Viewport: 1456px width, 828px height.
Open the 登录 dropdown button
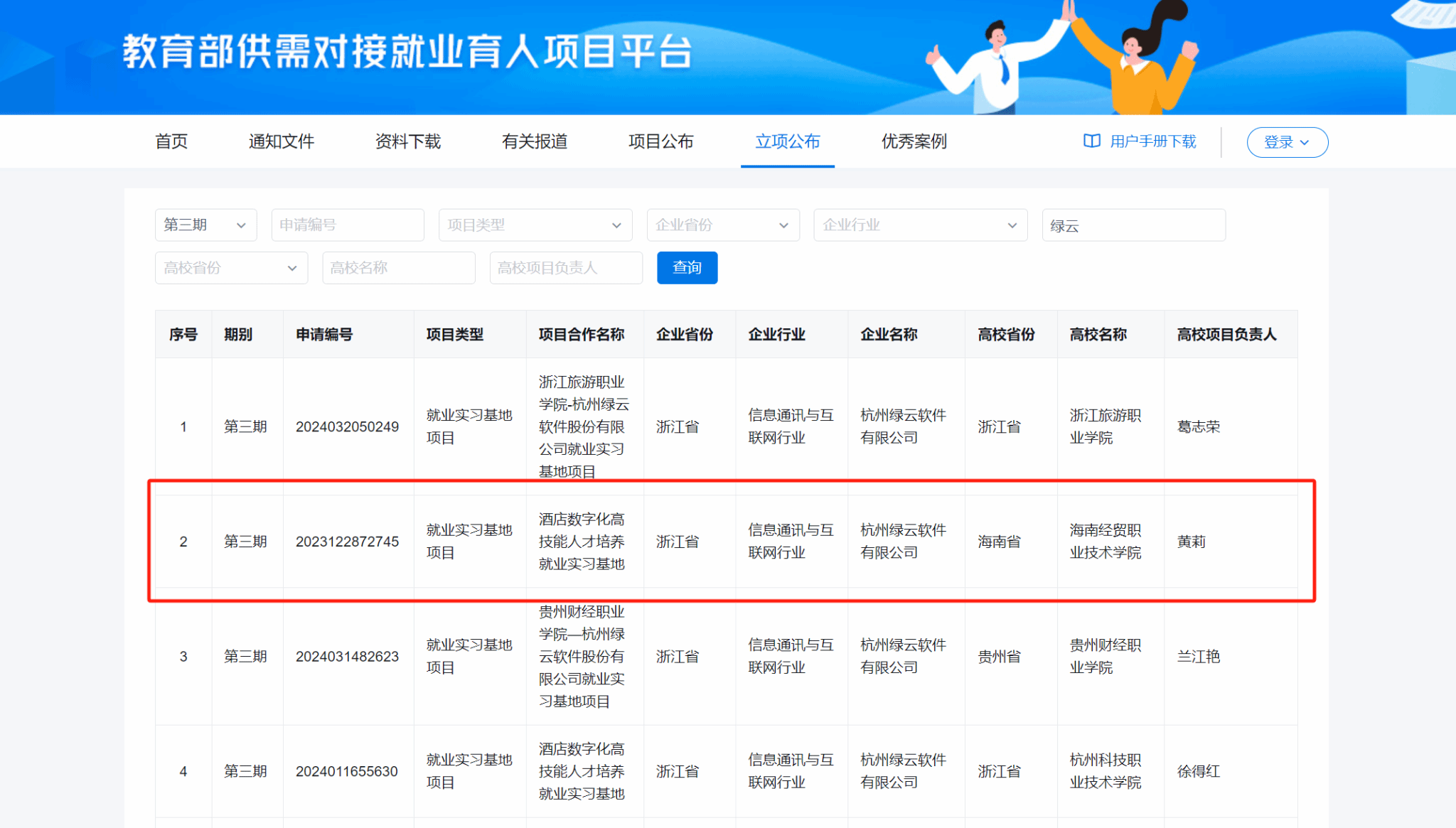(1287, 142)
